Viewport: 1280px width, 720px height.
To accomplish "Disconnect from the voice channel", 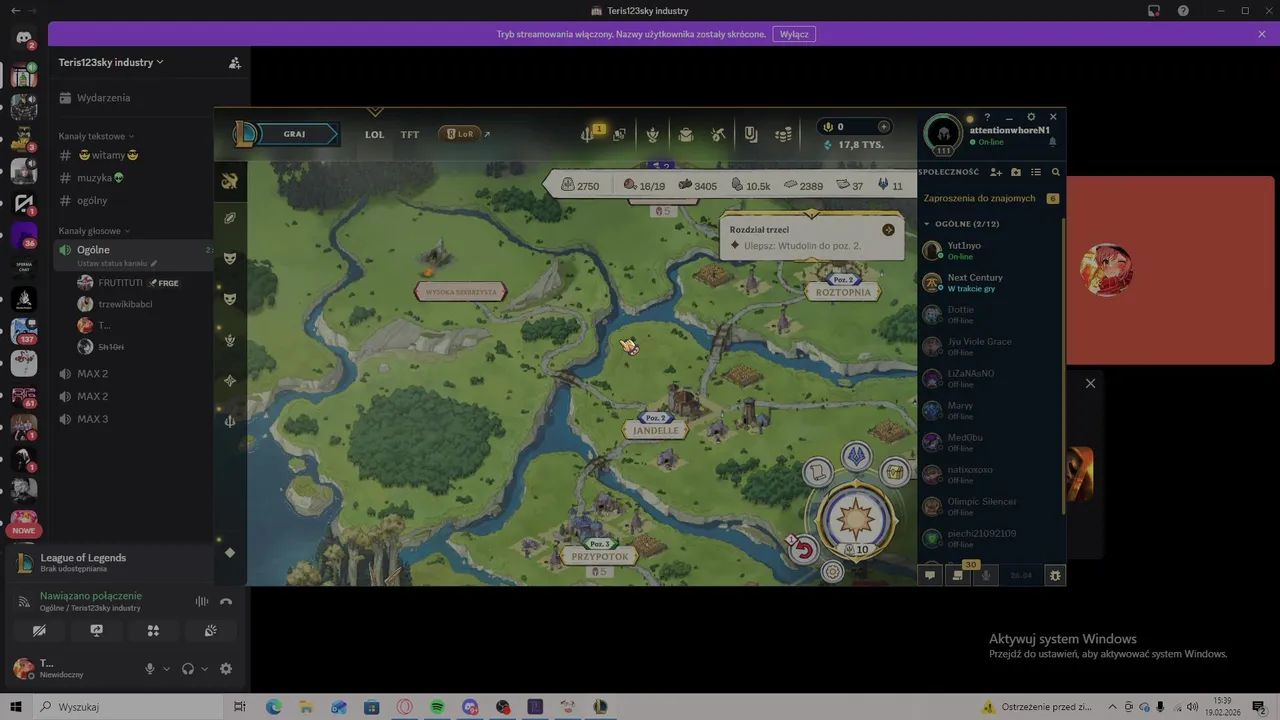I will (226, 601).
